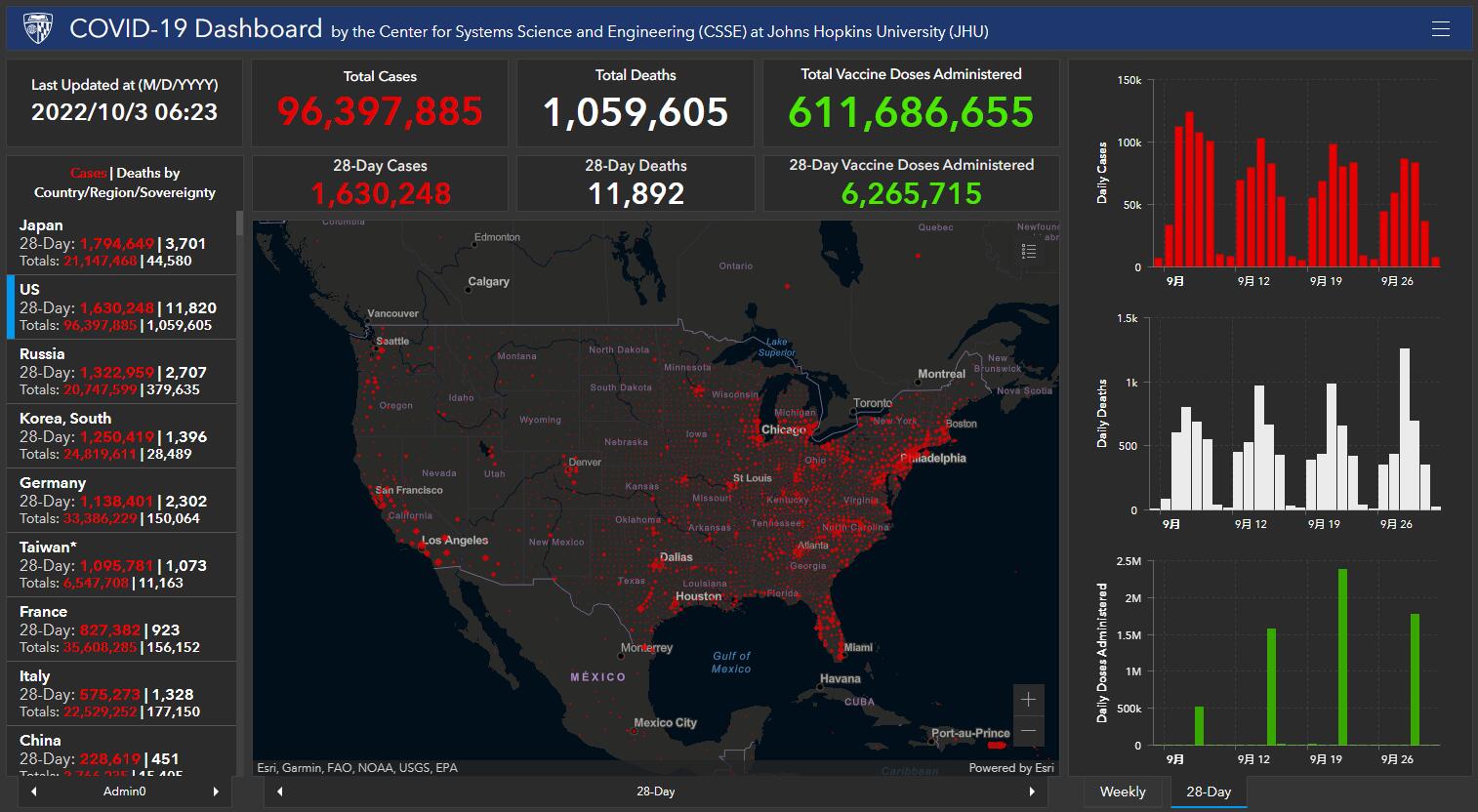Click St Louis on the map
1478x812 pixels.
(x=753, y=478)
